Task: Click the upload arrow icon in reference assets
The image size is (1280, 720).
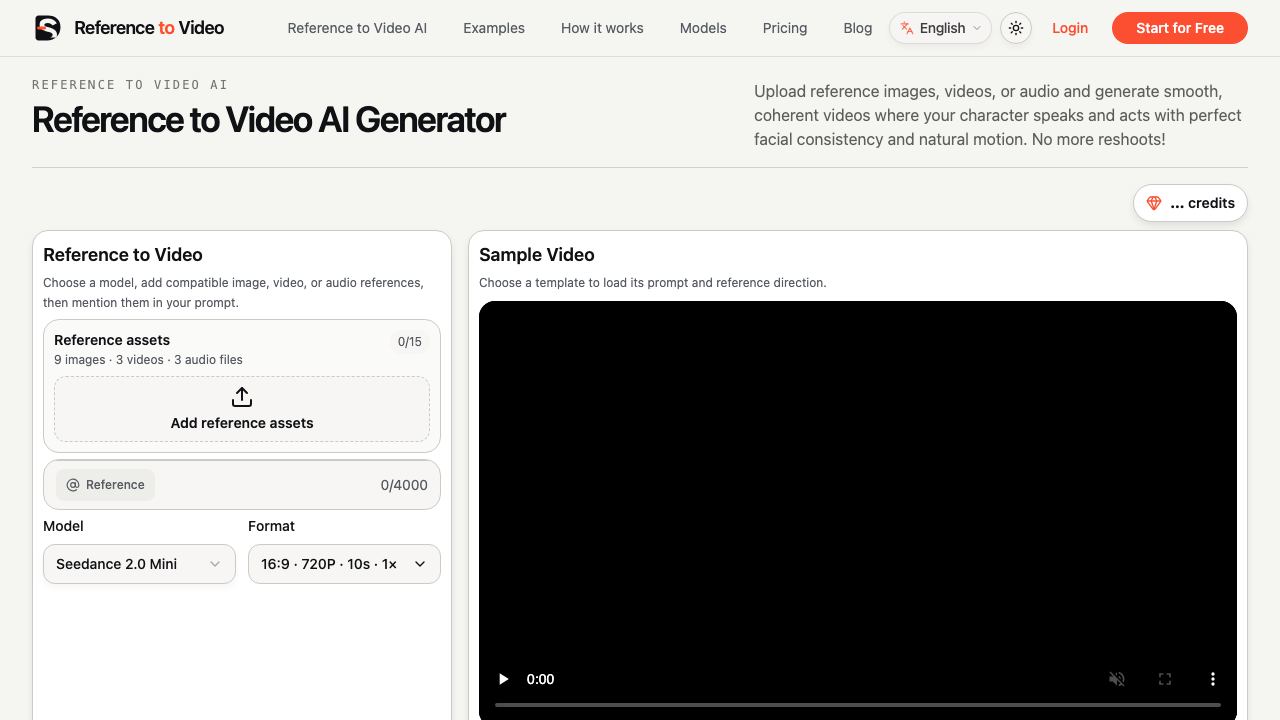Action: (x=242, y=397)
